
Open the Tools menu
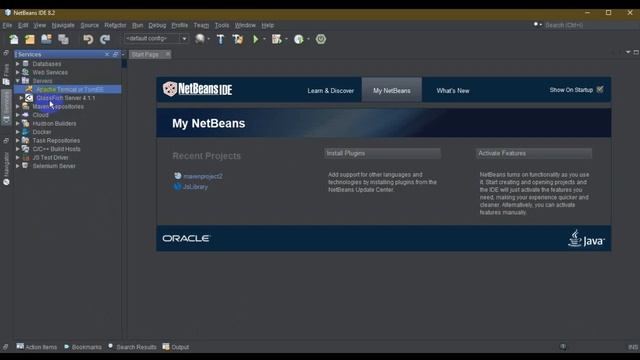[x=222, y=25]
